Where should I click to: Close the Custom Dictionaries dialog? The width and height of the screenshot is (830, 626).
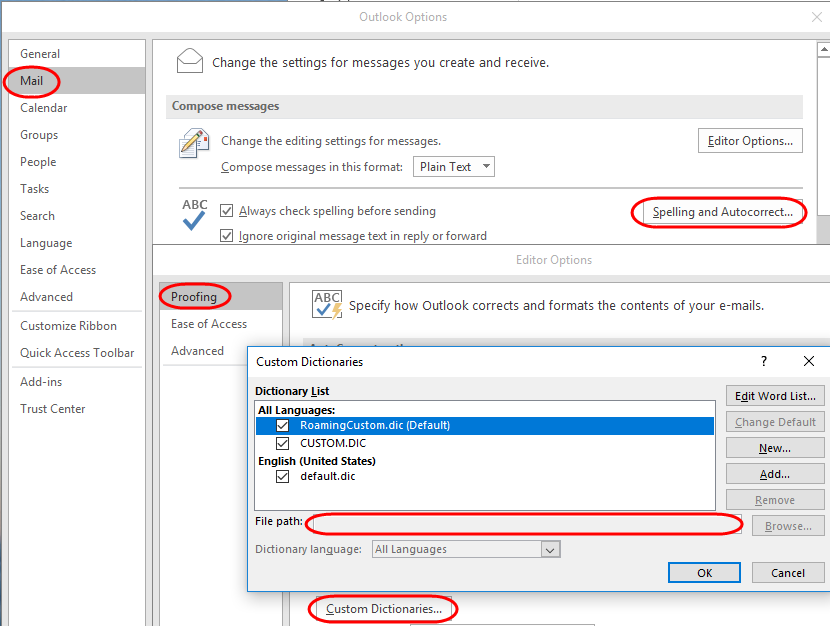(808, 361)
